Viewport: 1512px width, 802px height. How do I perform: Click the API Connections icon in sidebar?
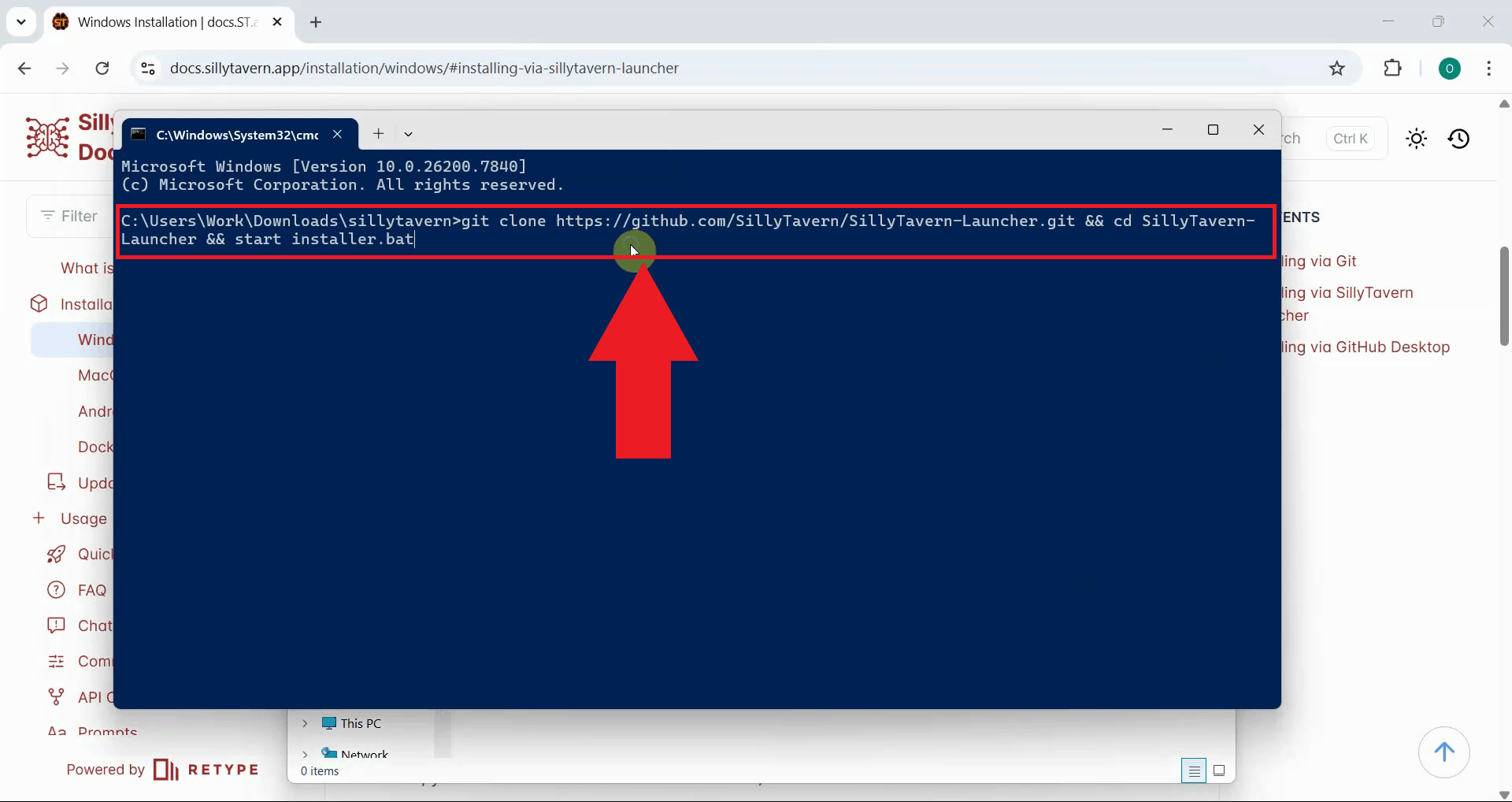coord(56,696)
